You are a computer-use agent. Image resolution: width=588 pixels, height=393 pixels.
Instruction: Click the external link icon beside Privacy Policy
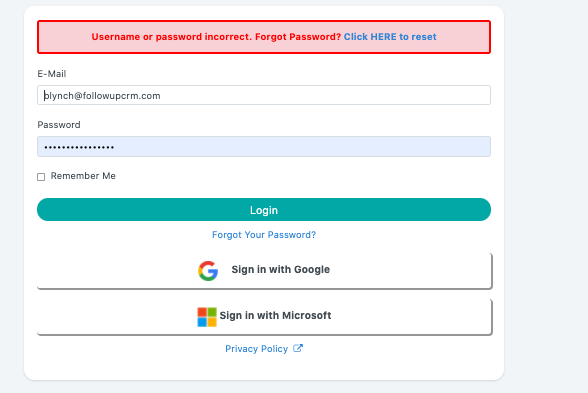298,348
